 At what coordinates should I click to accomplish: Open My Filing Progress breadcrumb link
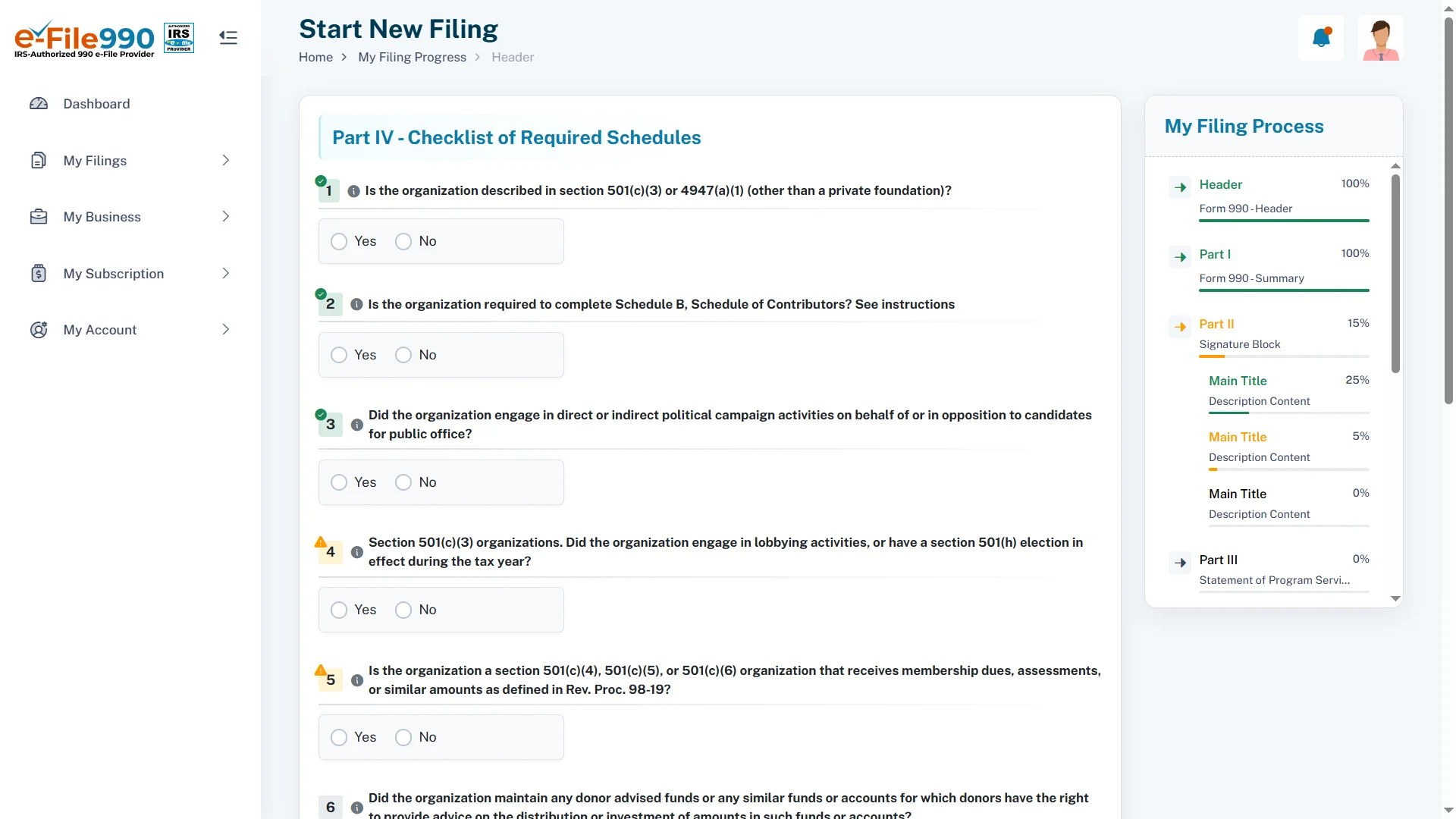pos(412,58)
